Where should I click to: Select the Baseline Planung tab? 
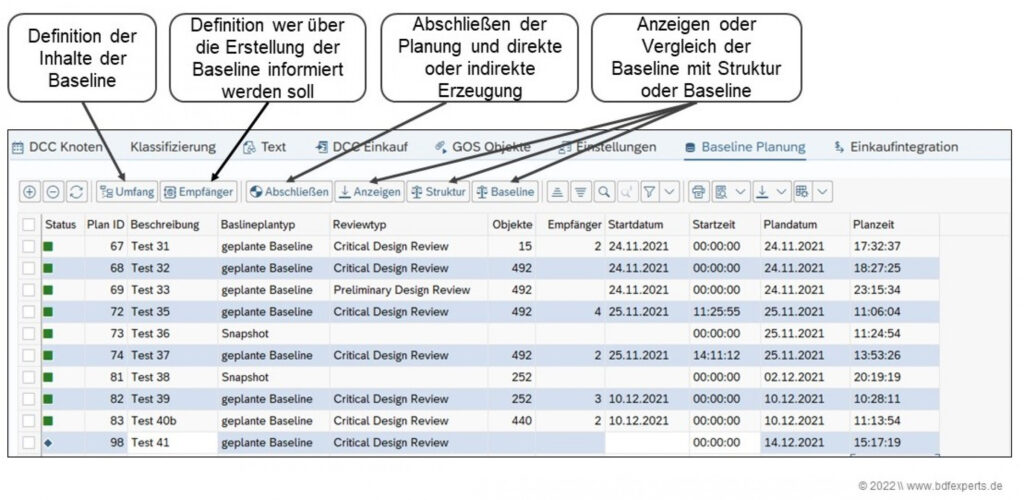[745, 147]
